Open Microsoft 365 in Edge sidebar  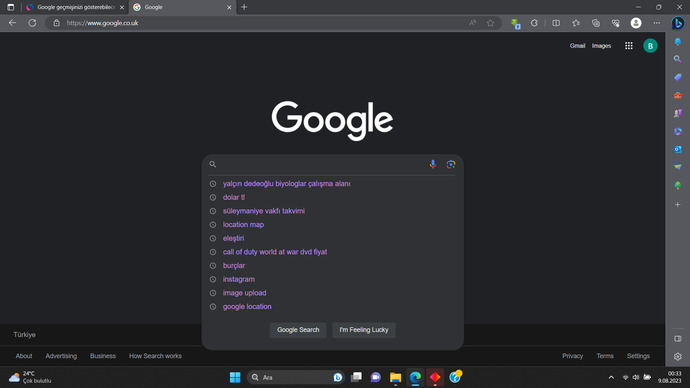[678, 131]
